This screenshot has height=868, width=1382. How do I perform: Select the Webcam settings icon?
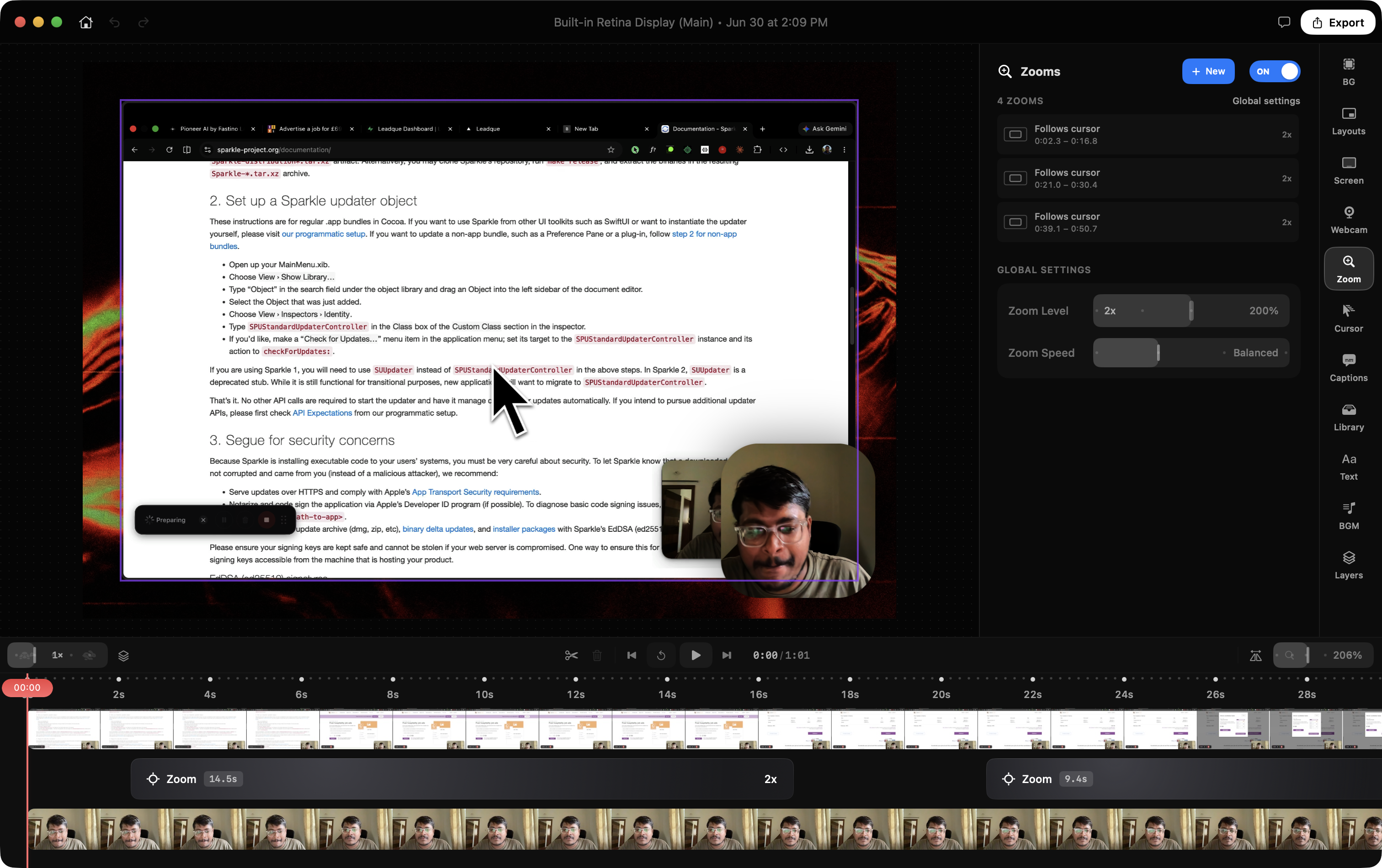[x=1348, y=220]
